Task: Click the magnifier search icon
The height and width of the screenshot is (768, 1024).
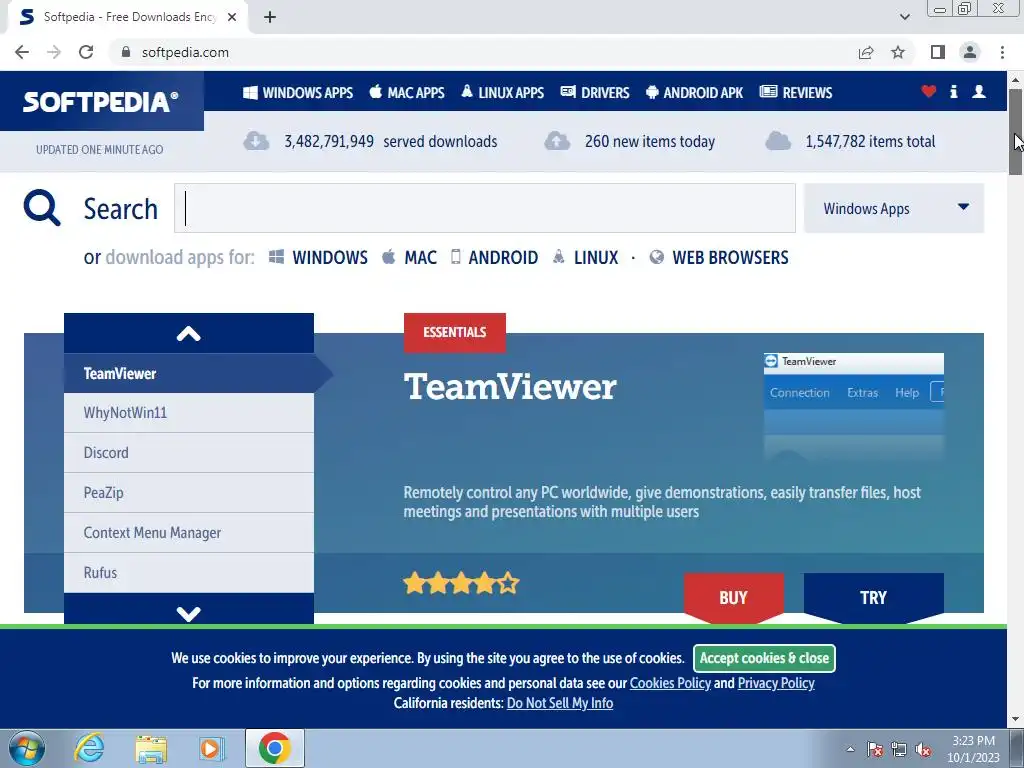Action: [42, 208]
